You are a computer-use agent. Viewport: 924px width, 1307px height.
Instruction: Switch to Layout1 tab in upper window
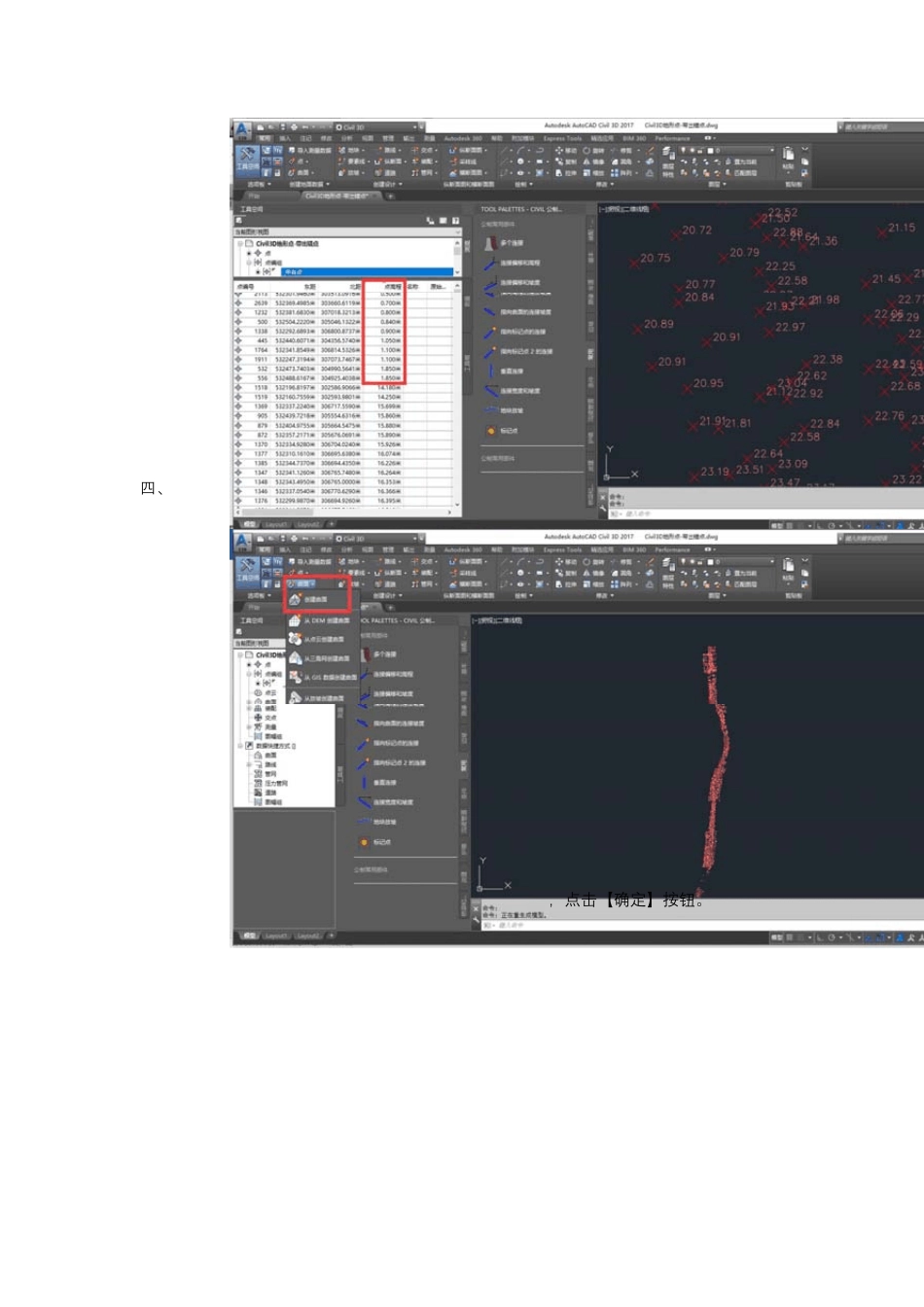click(x=276, y=524)
